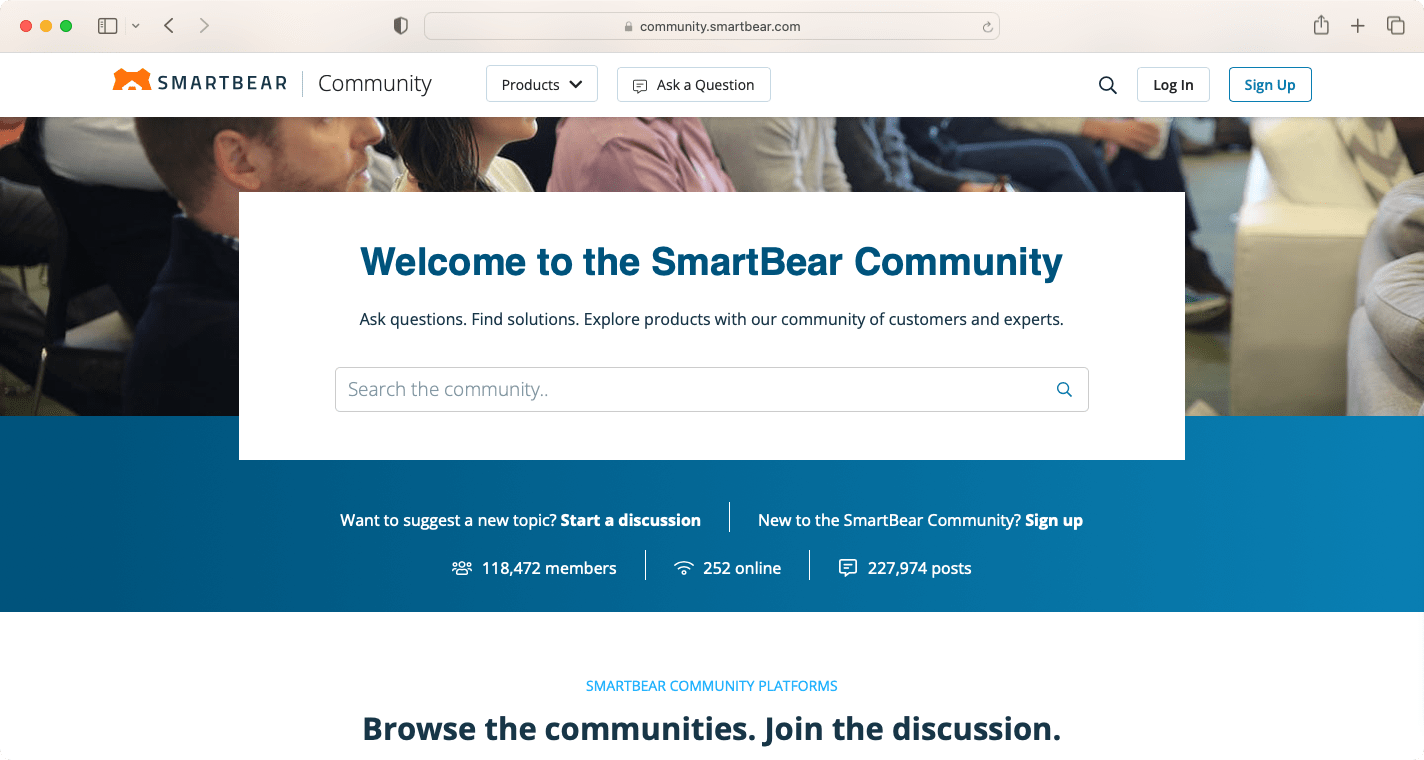Click the 227,974 posts text
Screen dimensions: 1424x760
point(920,568)
